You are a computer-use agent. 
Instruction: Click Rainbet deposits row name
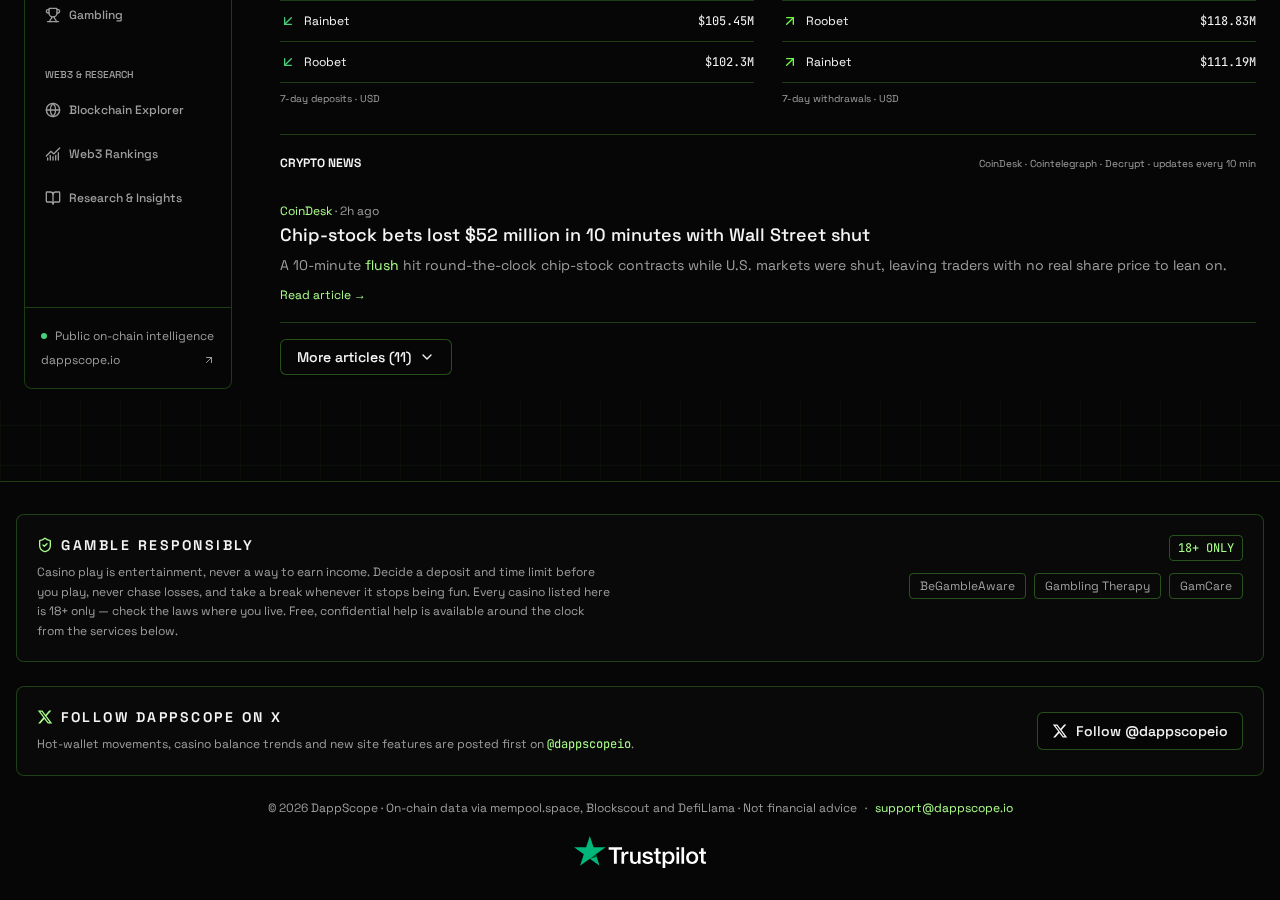point(327,21)
